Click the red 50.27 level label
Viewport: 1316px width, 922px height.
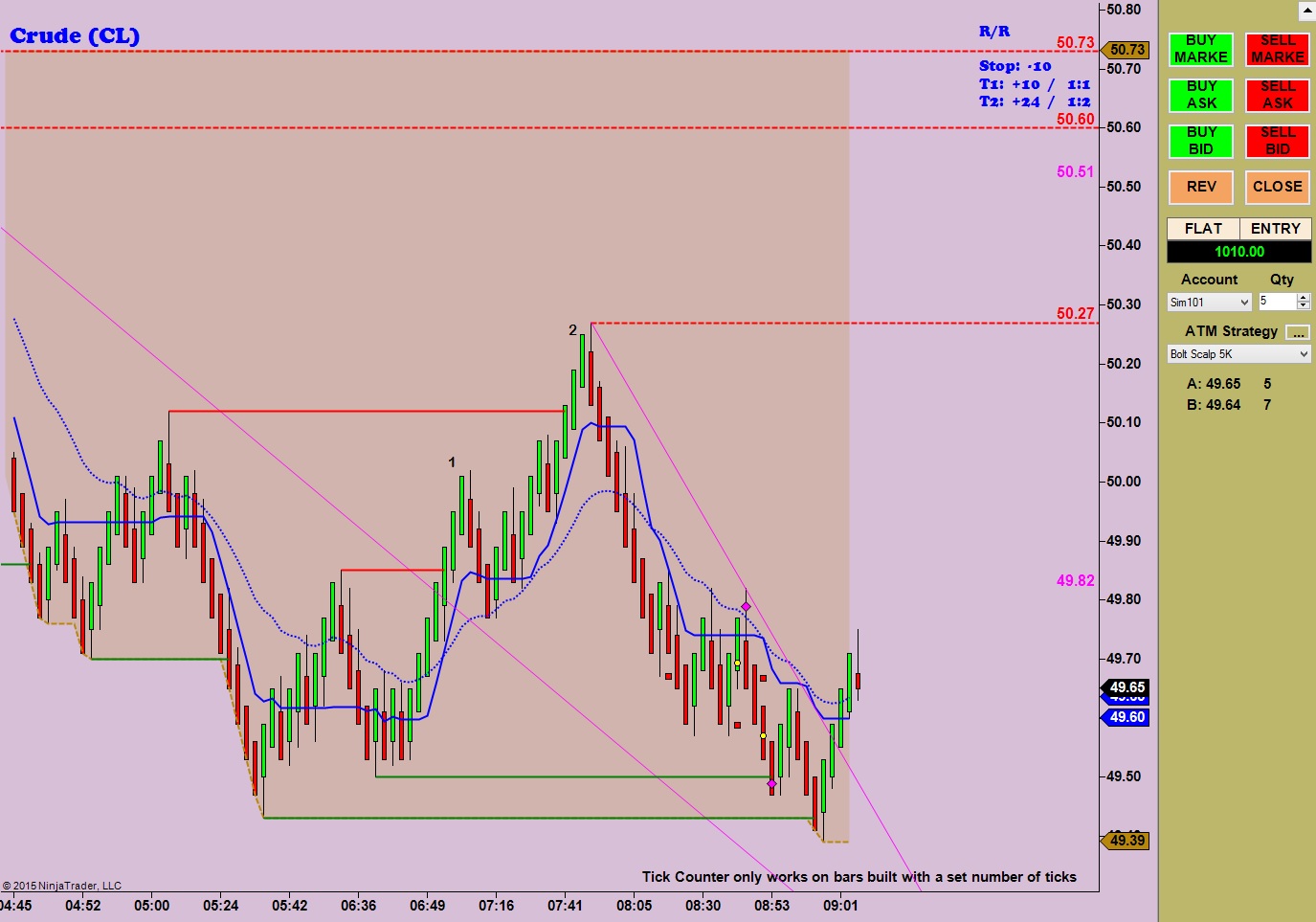(1075, 314)
